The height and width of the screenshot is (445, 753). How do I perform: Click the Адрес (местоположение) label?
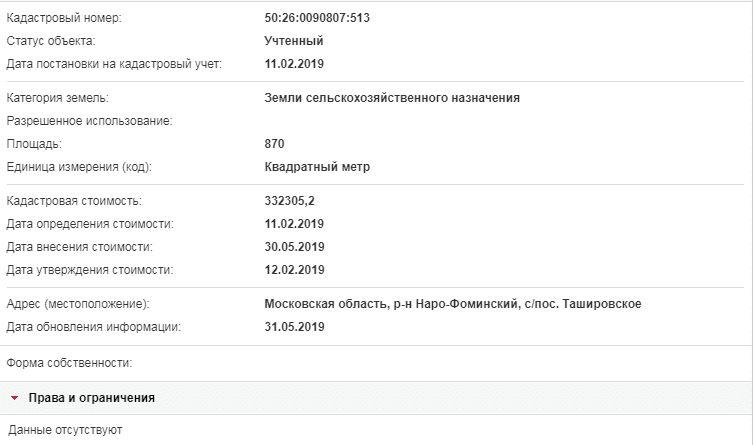[x=78, y=304]
